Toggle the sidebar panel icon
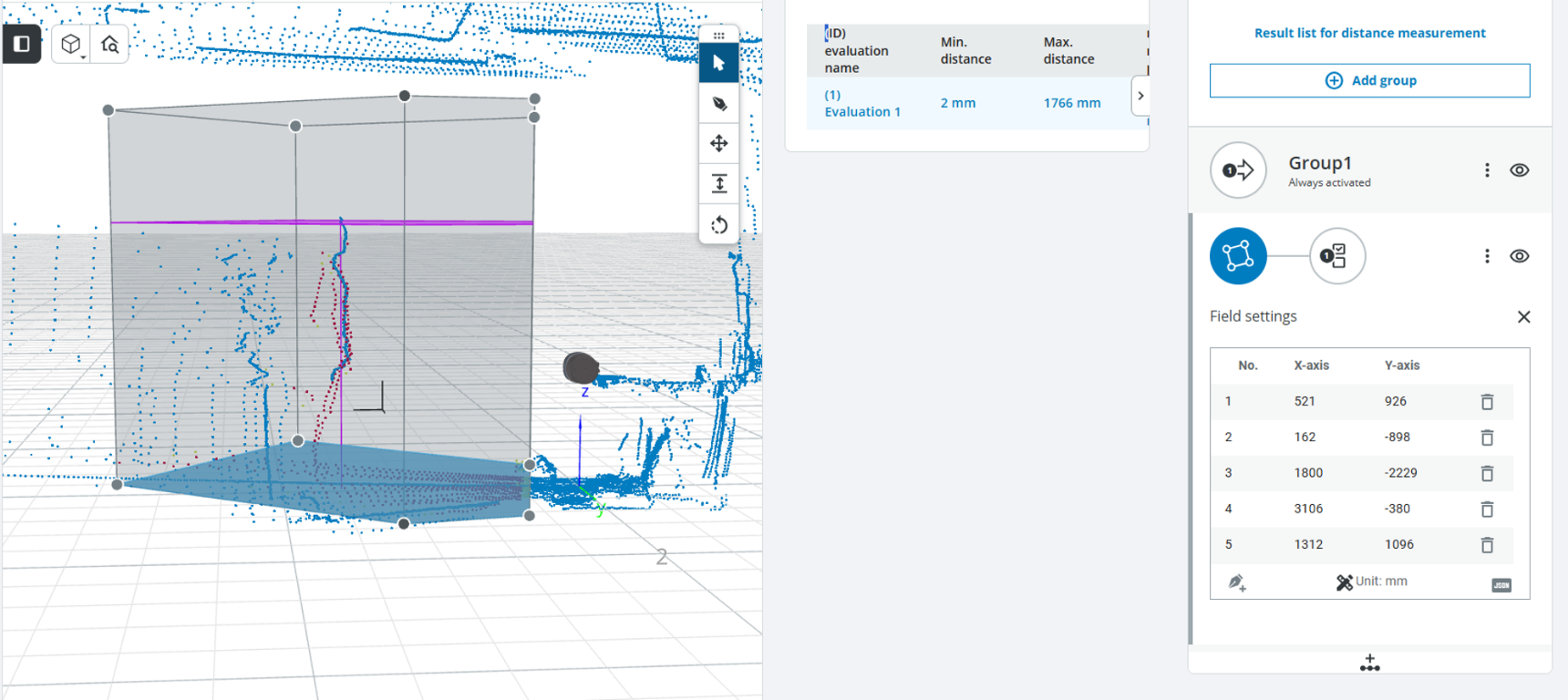The width and height of the screenshot is (1568, 700). point(22,44)
